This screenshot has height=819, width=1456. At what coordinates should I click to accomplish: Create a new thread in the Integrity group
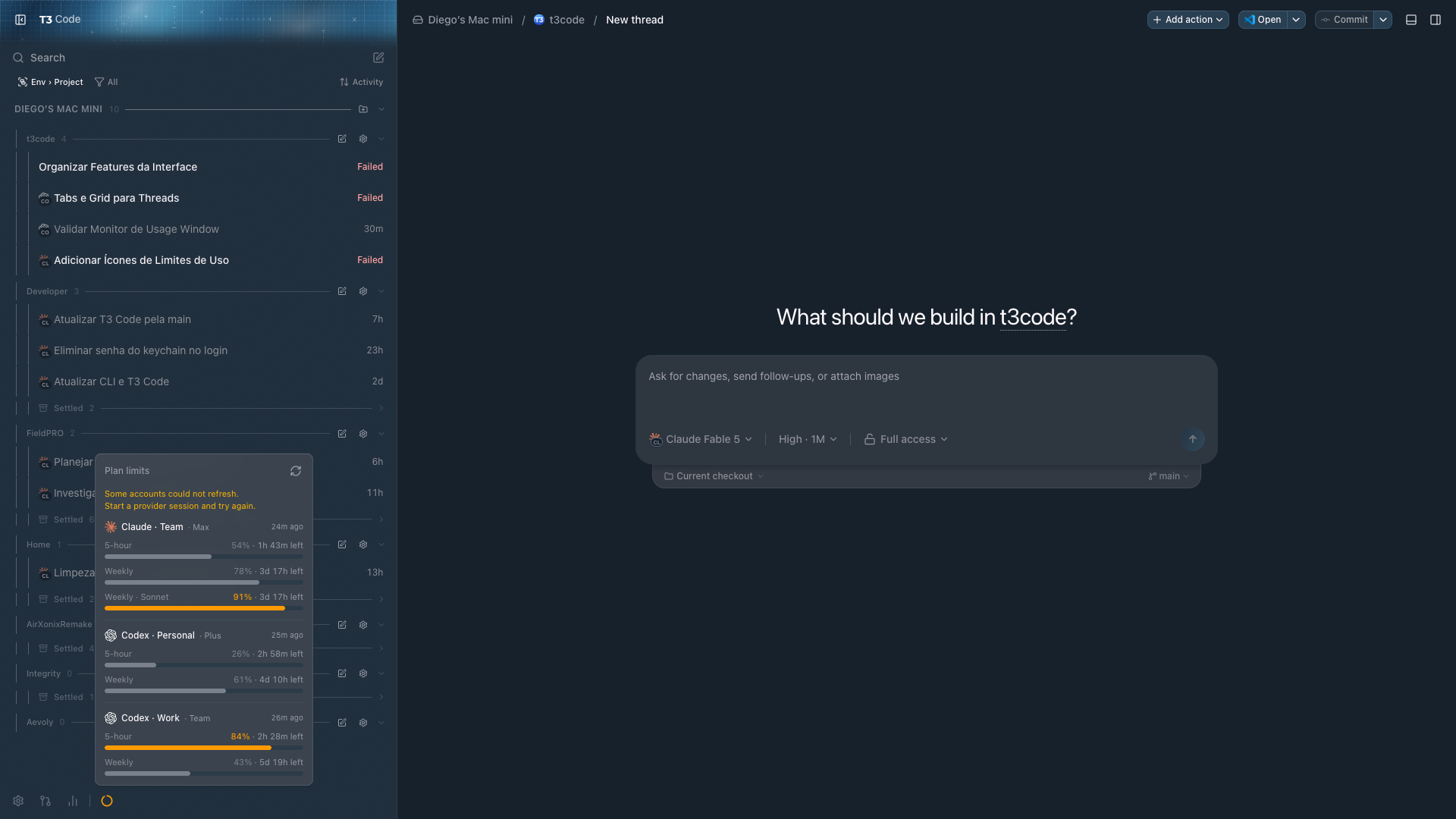pyautogui.click(x=342, y=673)
